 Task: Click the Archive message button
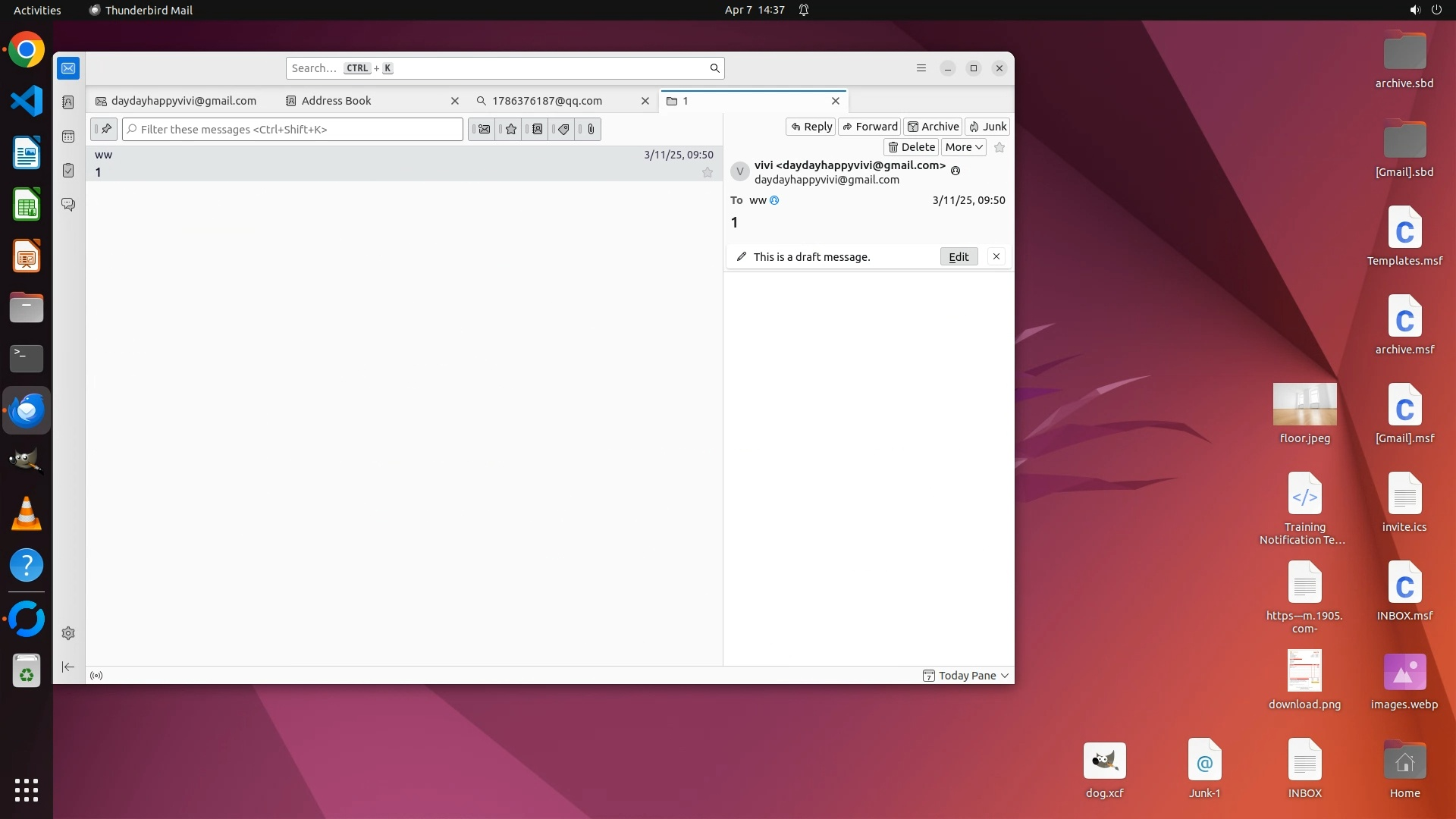[x=933, y=127]
